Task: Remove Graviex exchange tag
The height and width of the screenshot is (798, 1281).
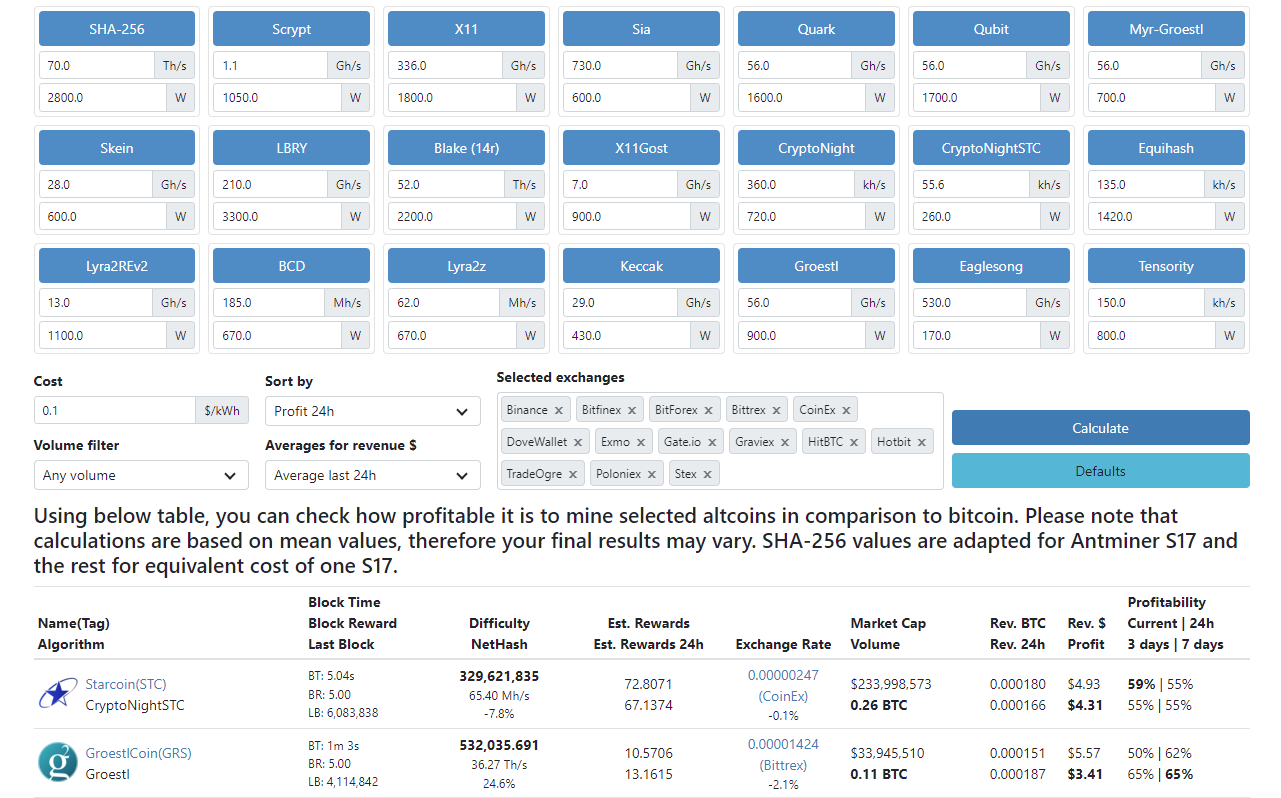Action: pyautogui.click(x=785, y=442)
